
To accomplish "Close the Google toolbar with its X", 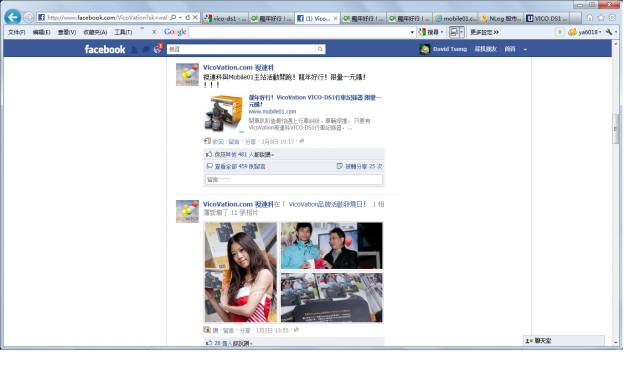I will pyautogui.click(x=154, y=32).
